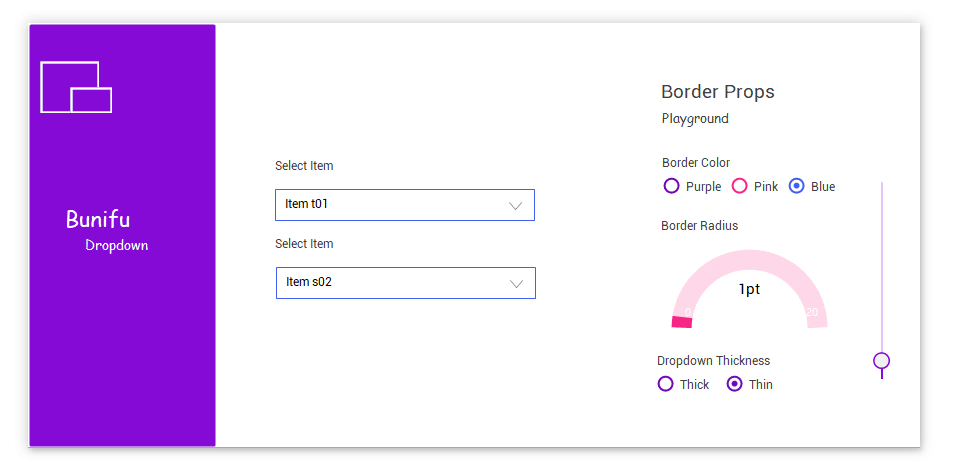Click the Playground subtitle text
This screenshot has width=966, height=471.
point(695,119)
